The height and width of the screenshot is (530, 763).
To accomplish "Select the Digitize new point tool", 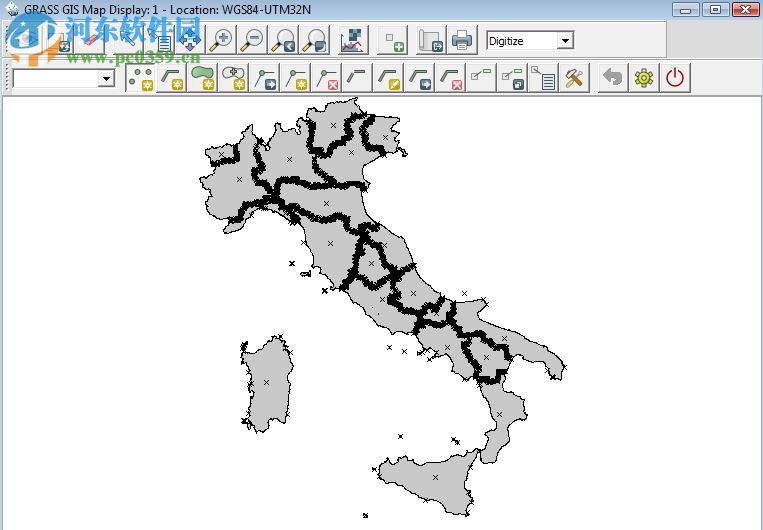I will [141, 78].
